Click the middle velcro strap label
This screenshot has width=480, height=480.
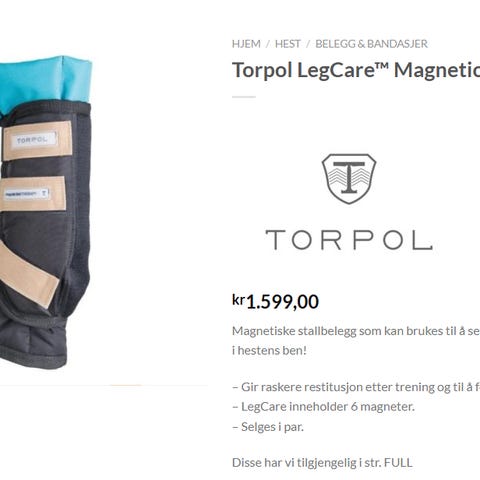pyautogui.click(x=27, y=194)
